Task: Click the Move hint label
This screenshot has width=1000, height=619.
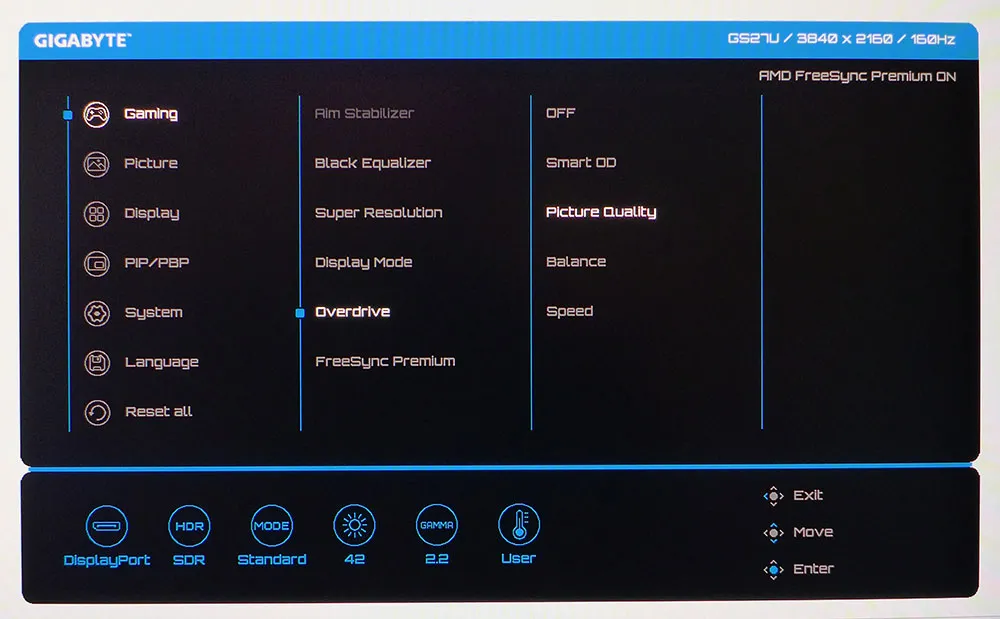Action: (x=813, y=532)
